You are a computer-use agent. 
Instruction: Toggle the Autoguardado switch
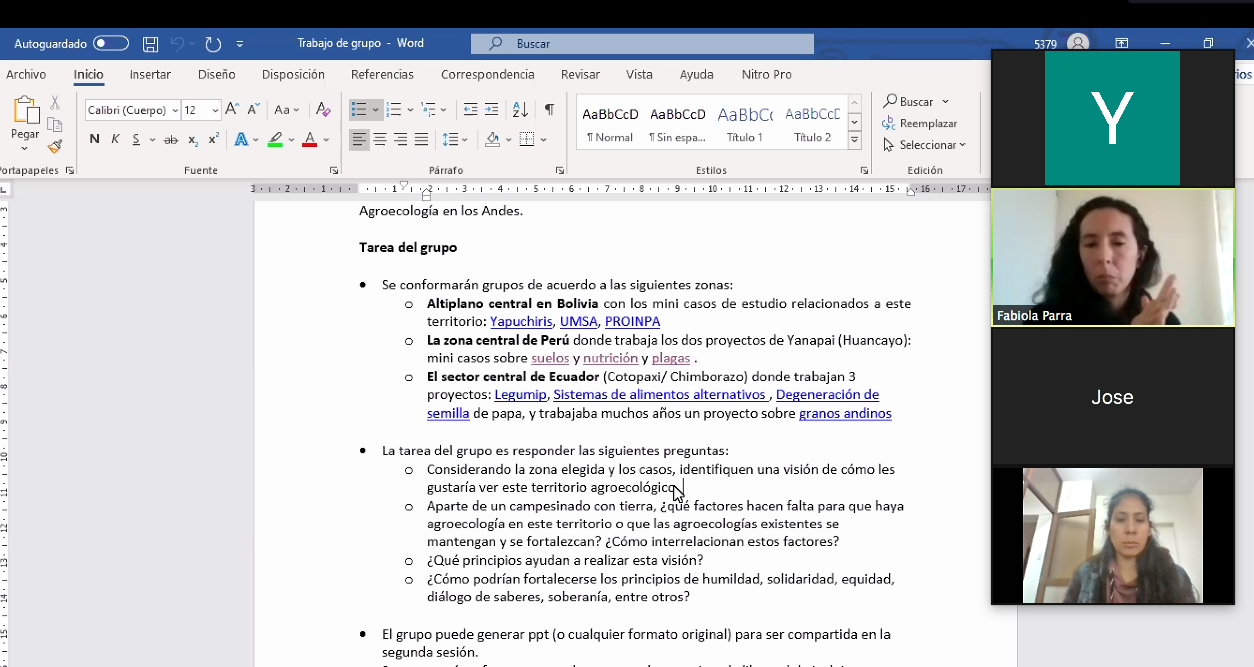(111, 44)
